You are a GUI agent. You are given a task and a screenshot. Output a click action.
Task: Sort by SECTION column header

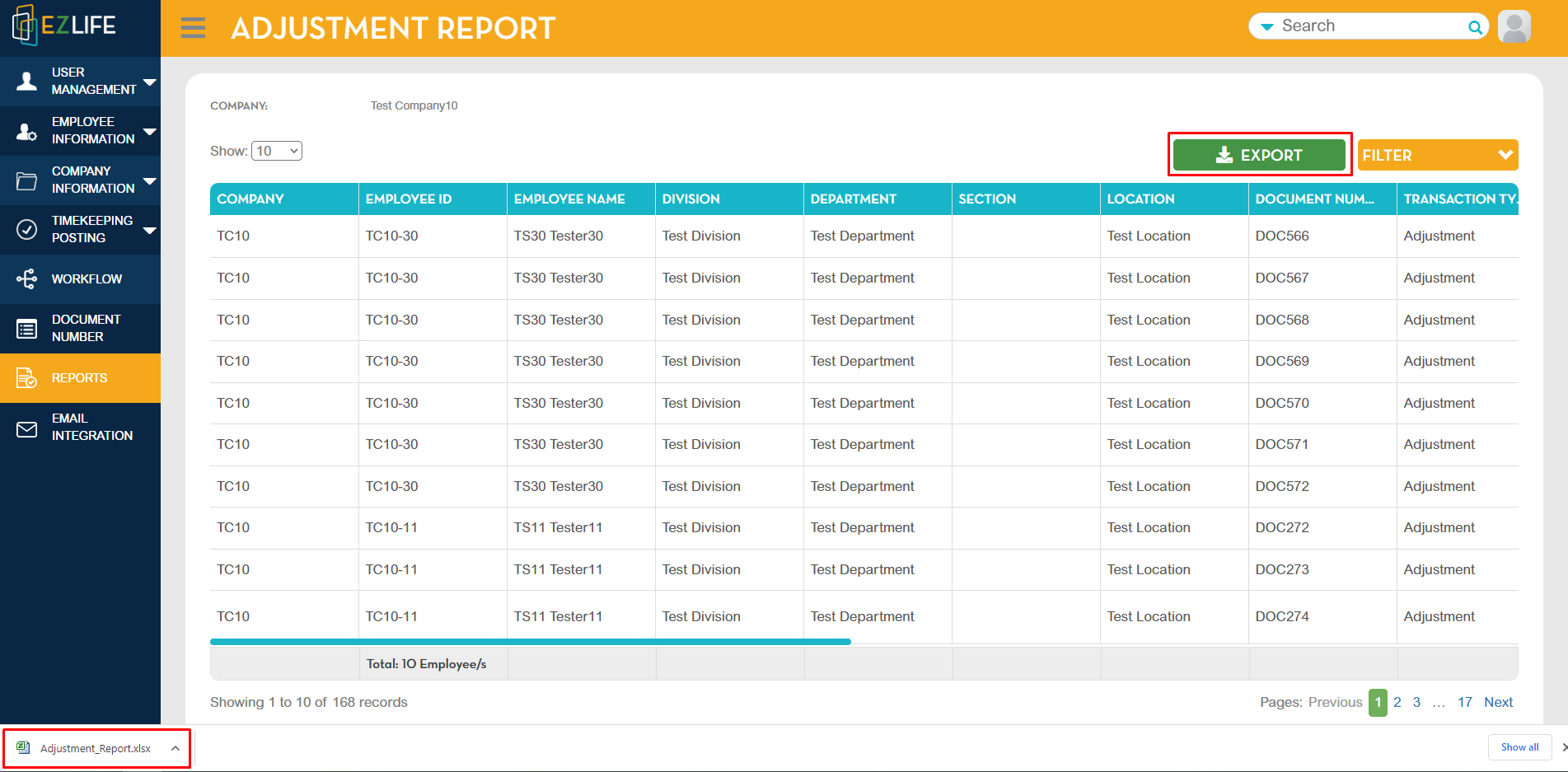(x=1026, y=199)
